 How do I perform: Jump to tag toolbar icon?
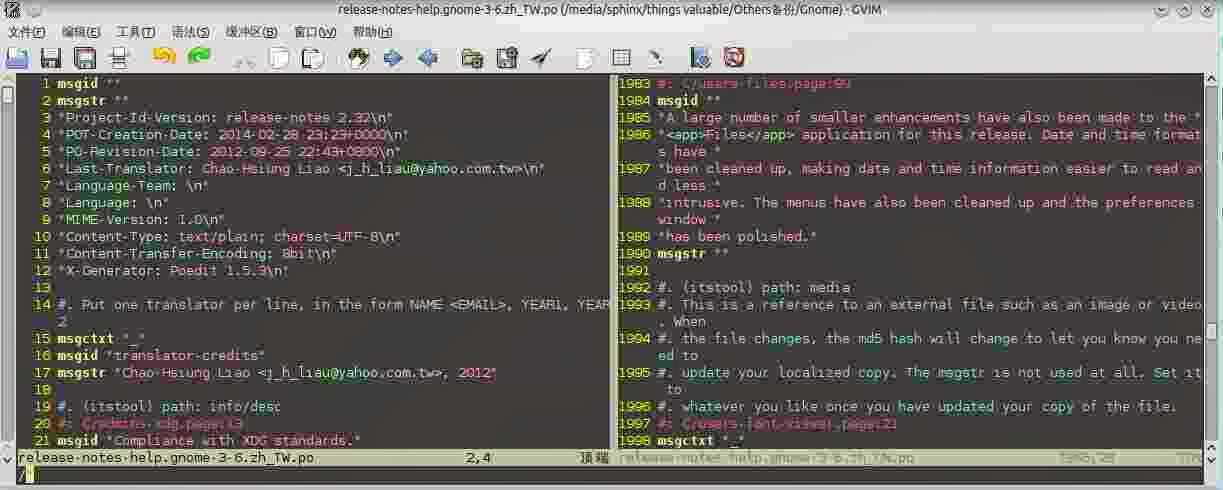(655, 58)
